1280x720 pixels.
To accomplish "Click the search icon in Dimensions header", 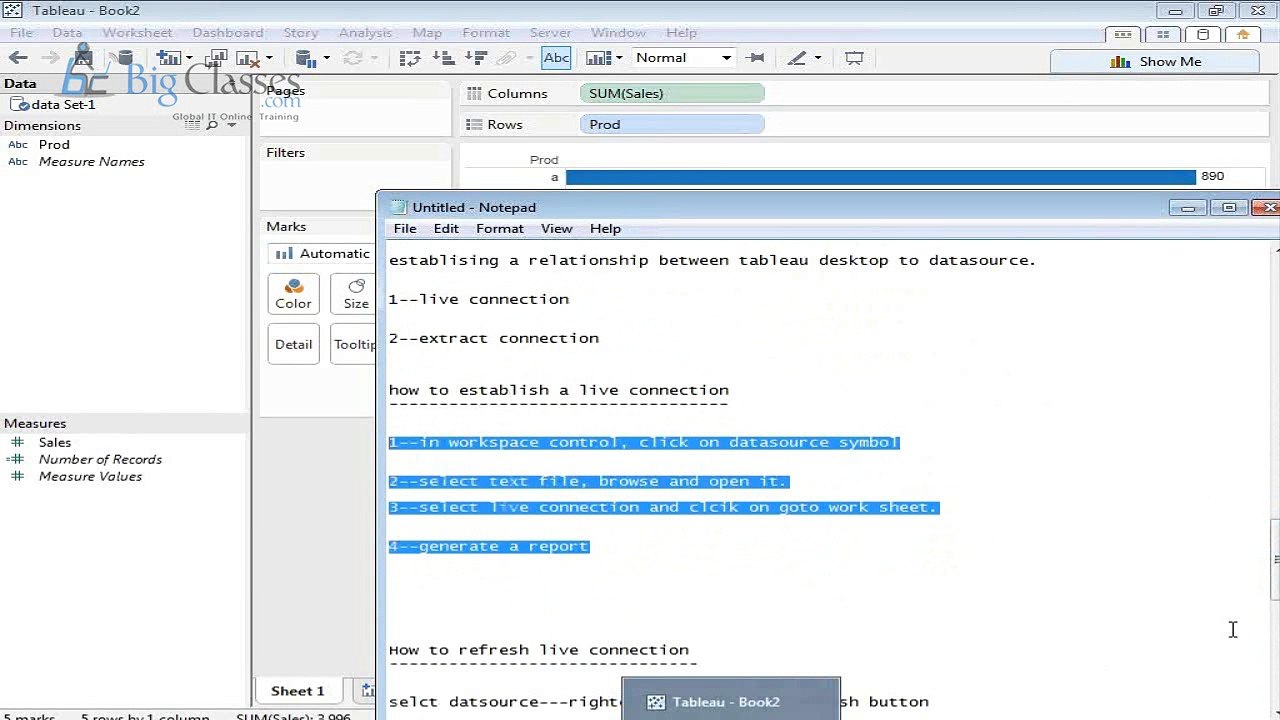I will pos(212,125).
